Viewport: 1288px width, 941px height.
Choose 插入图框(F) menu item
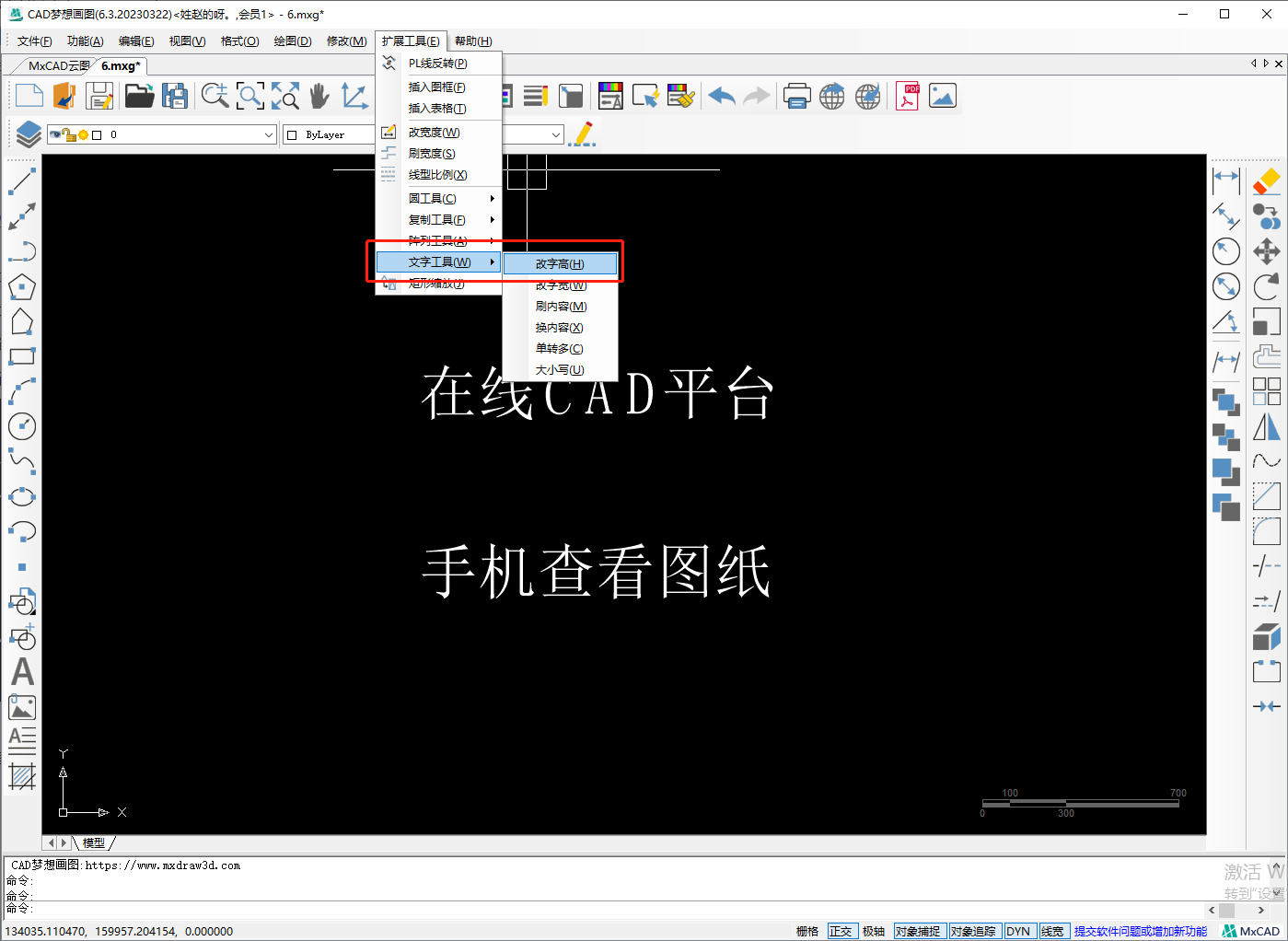point(439,87)
